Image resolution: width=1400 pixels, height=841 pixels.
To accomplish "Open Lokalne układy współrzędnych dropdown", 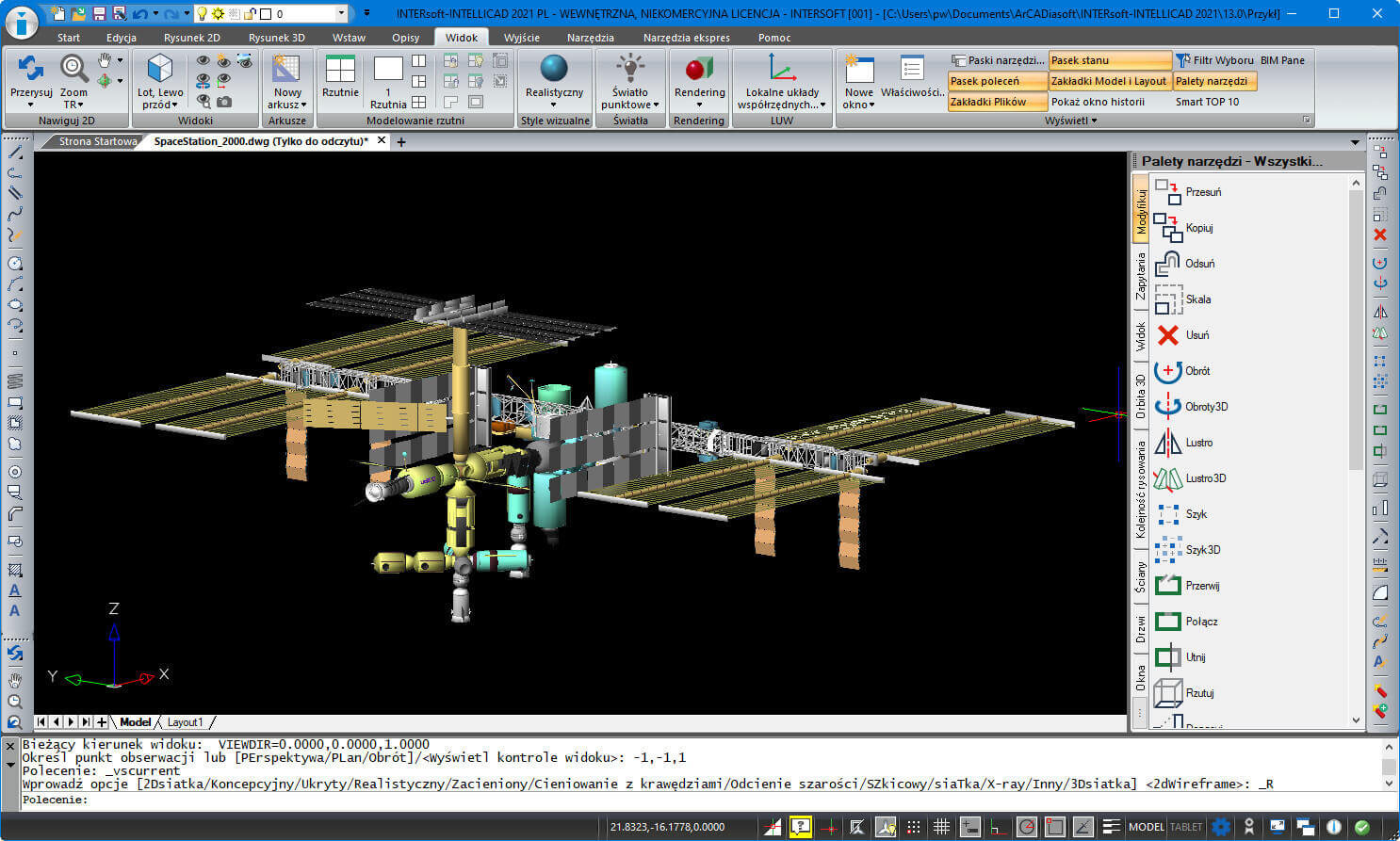I will click(782, 99).
